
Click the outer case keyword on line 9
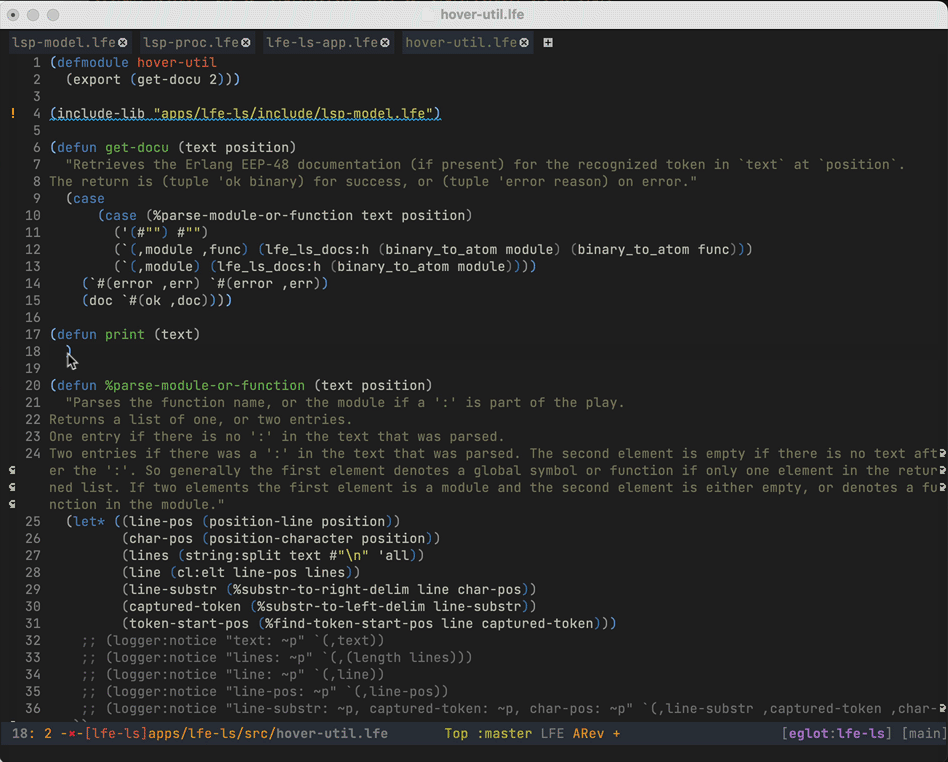pyautogui.click(x=89, y=198)
